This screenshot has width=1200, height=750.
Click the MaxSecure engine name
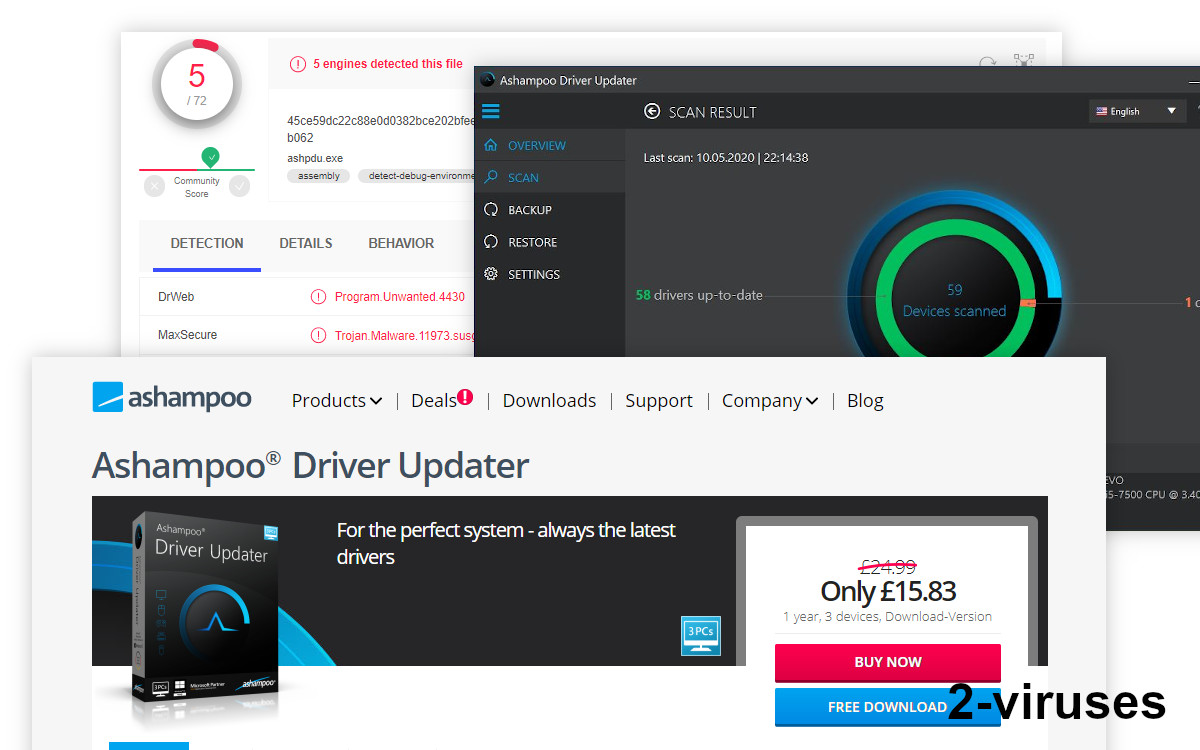click(x=187, y=335)
